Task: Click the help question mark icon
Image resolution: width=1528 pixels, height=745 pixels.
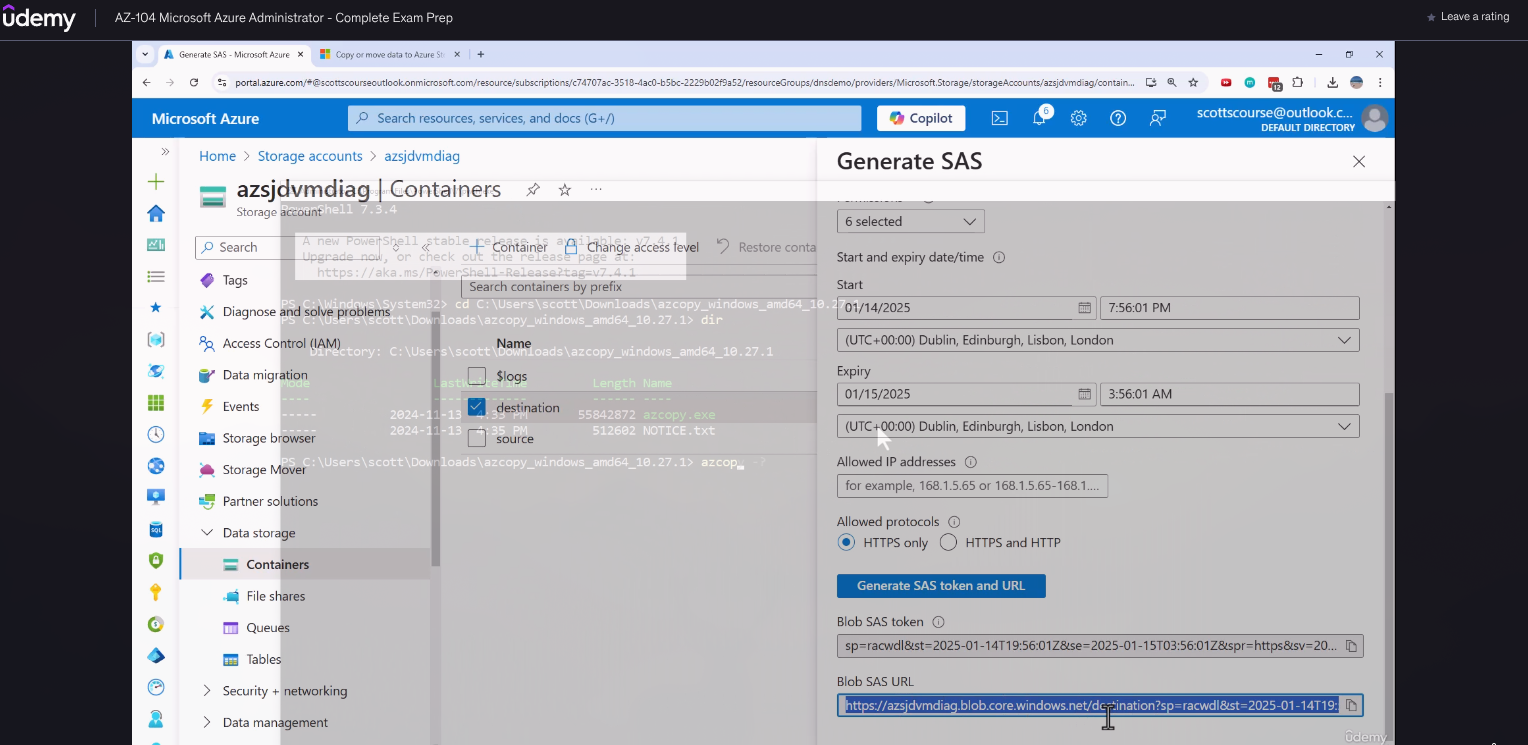Action: point(1118,118)
